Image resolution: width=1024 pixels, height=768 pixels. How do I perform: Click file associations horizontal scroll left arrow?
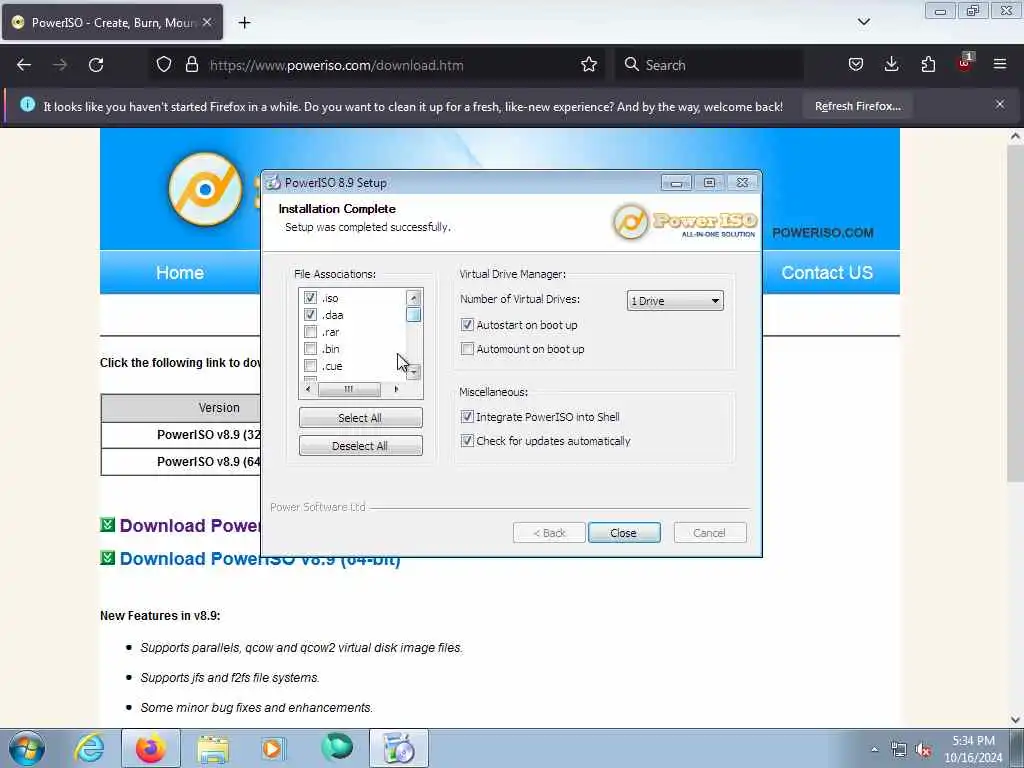(x=308, y=389)
